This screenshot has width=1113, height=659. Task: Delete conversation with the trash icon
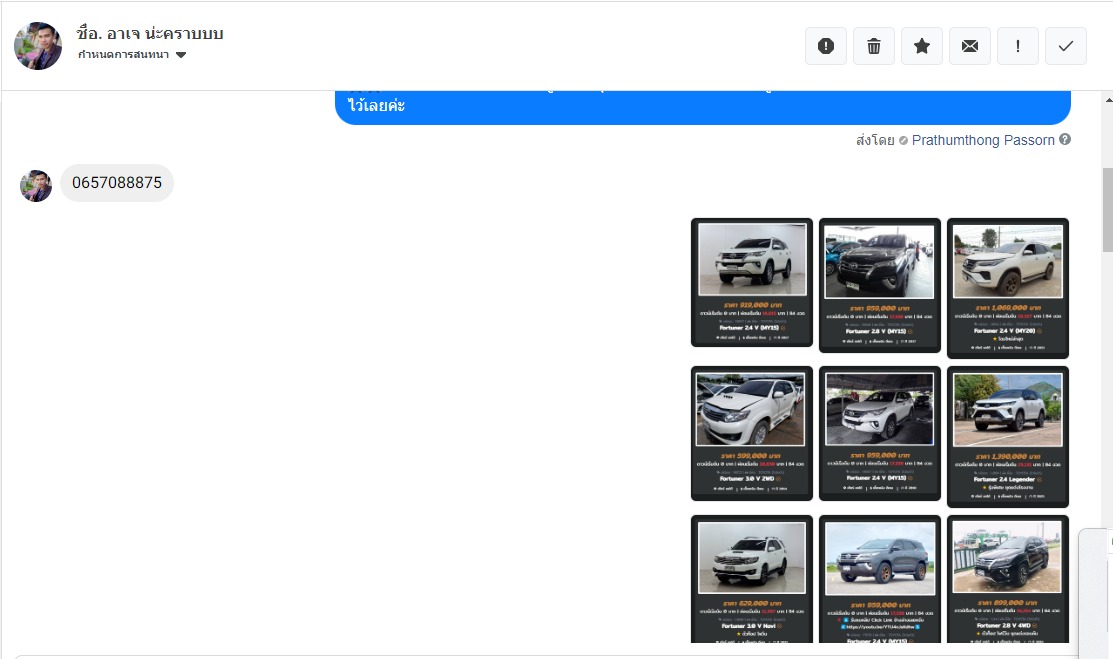(x=874, y=46)
